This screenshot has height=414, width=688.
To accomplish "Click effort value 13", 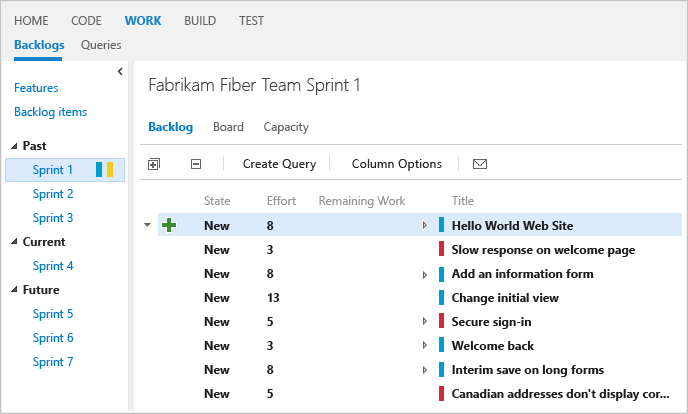I will tap(273, 298).
